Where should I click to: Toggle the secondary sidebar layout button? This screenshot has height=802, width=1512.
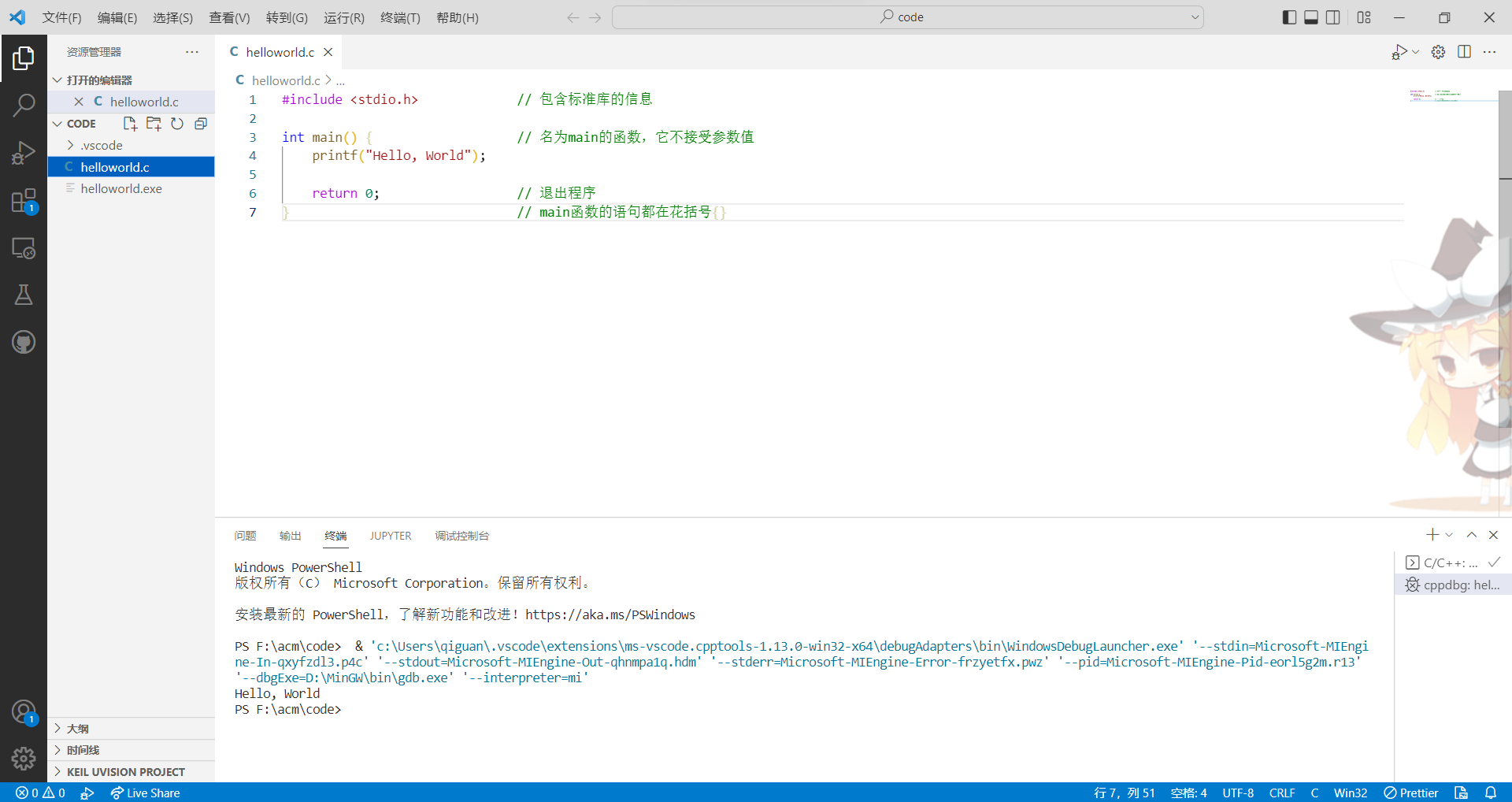tap(1332, 17)
